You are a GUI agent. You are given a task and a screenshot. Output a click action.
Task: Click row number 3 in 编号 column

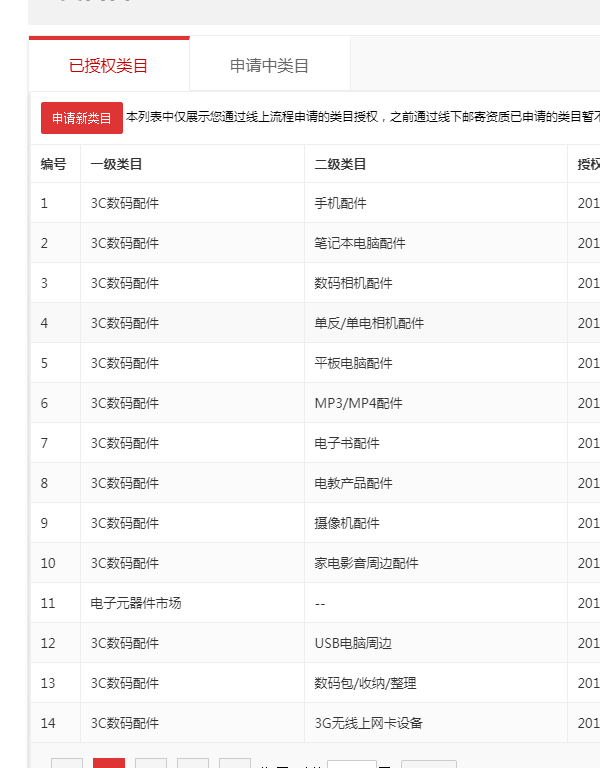pos(45,283)
